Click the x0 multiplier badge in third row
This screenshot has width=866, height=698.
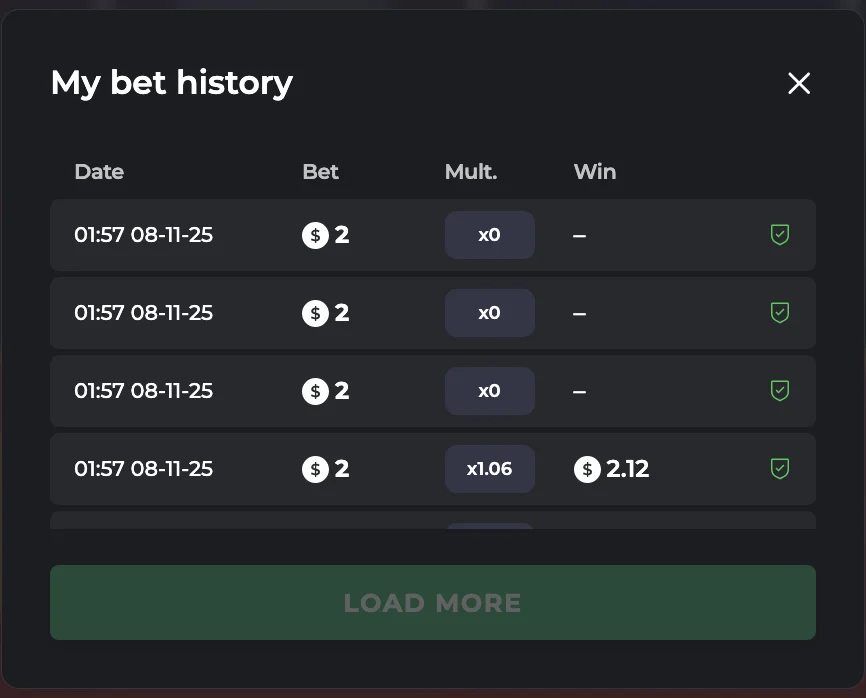(x=489, y=391)
